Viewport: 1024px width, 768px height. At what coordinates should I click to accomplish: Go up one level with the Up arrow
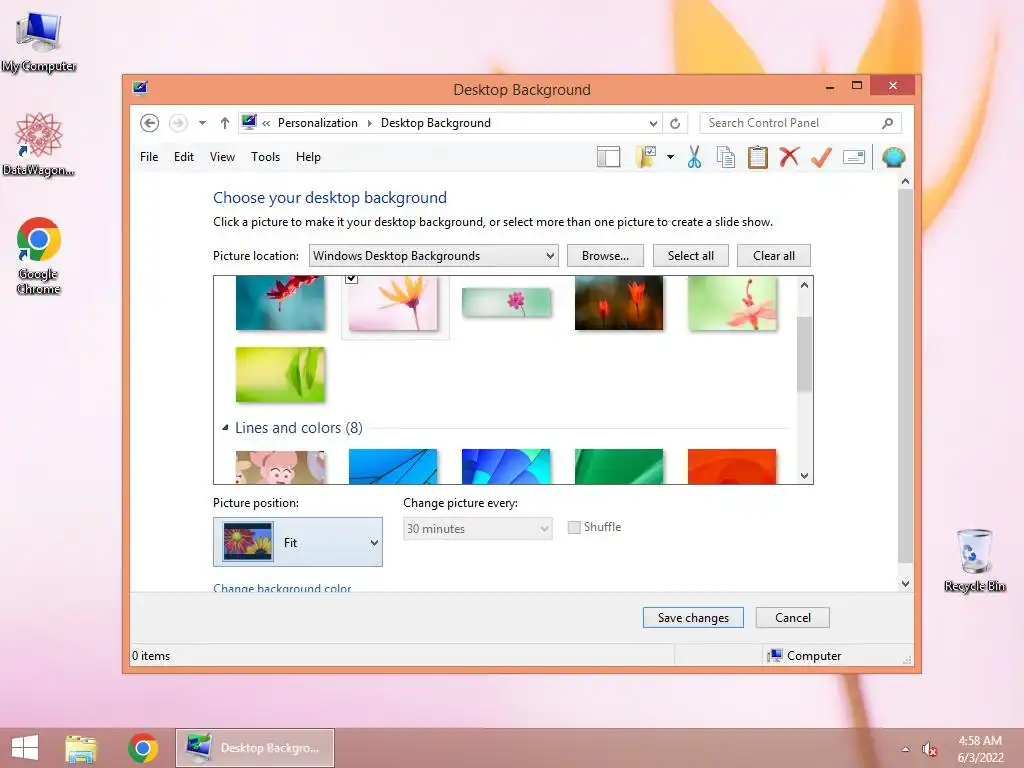coord(225,123)
